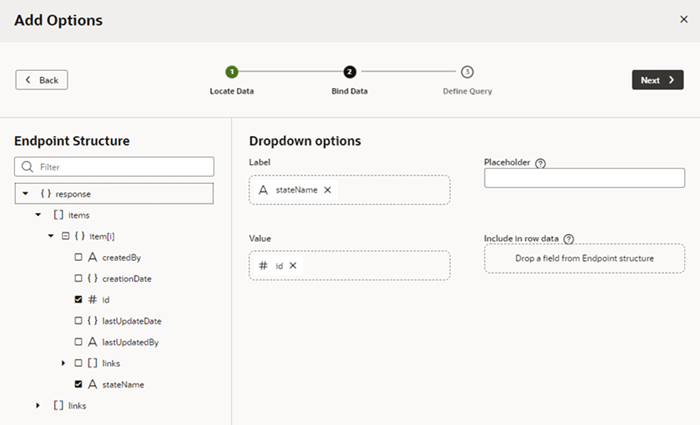This screenshot has height=425, width=700.
Task: Open help for Placeholder
Action: [x=540, y=163]
